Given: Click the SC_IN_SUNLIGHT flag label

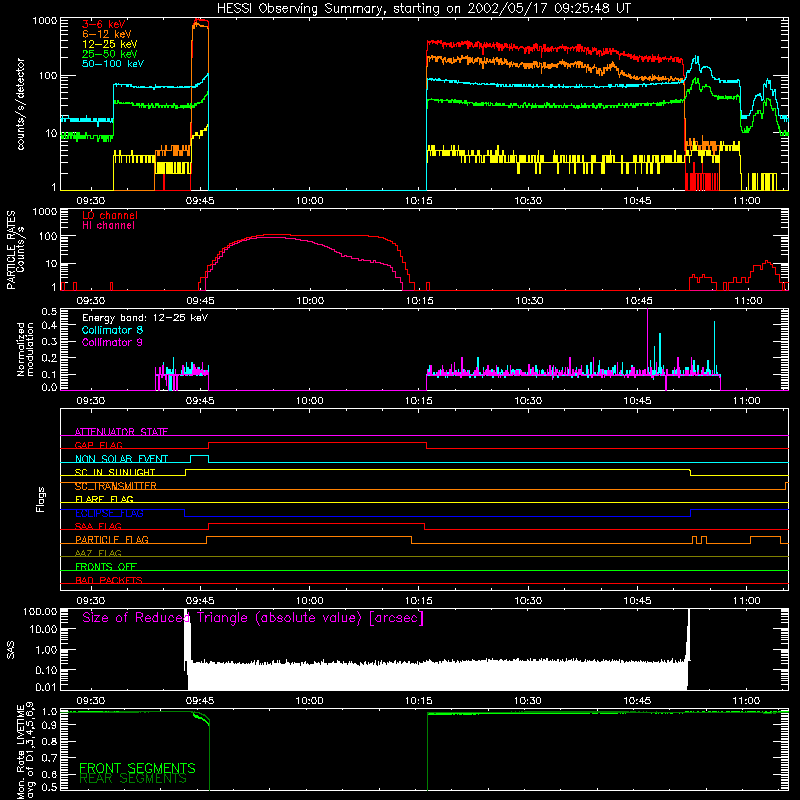Looking at the screenshot, I should click(115, 472).
